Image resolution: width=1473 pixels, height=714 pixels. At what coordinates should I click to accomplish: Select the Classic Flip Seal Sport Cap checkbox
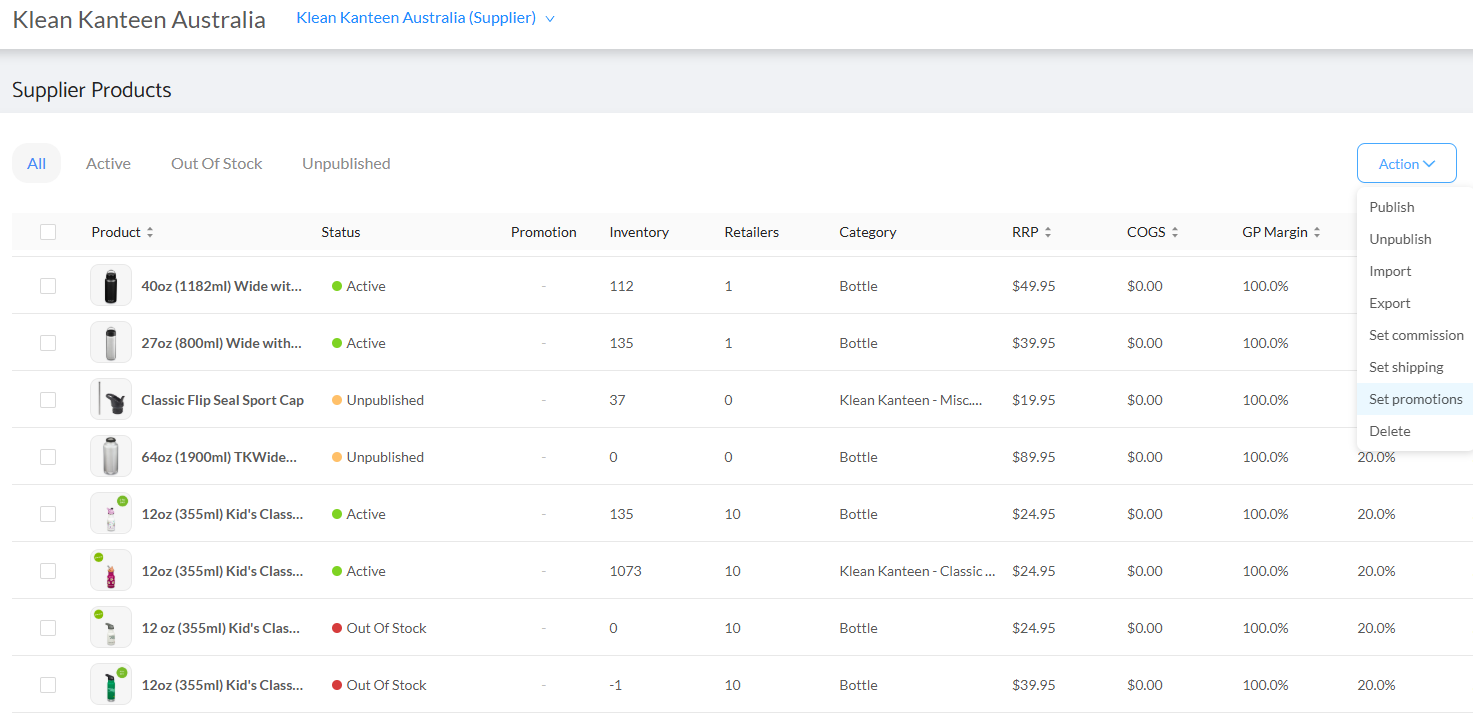tap(48, 400)
